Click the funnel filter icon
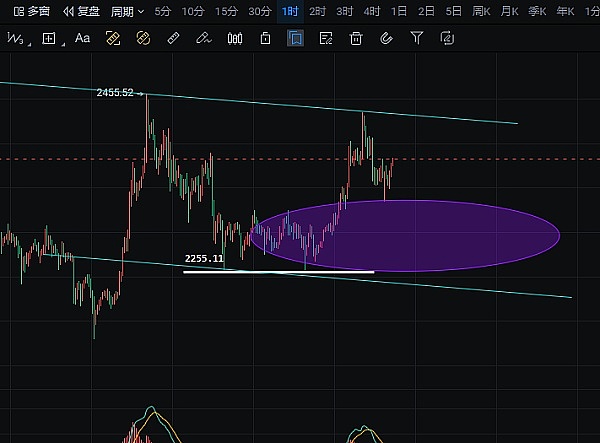The height and width of the screenshot is (443, 600). (417, 38)
